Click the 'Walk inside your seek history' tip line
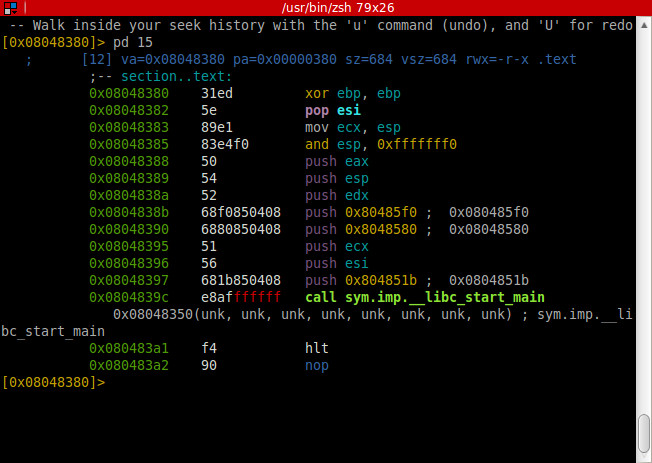This screenshot has width=652, height=463. (321, 25)
